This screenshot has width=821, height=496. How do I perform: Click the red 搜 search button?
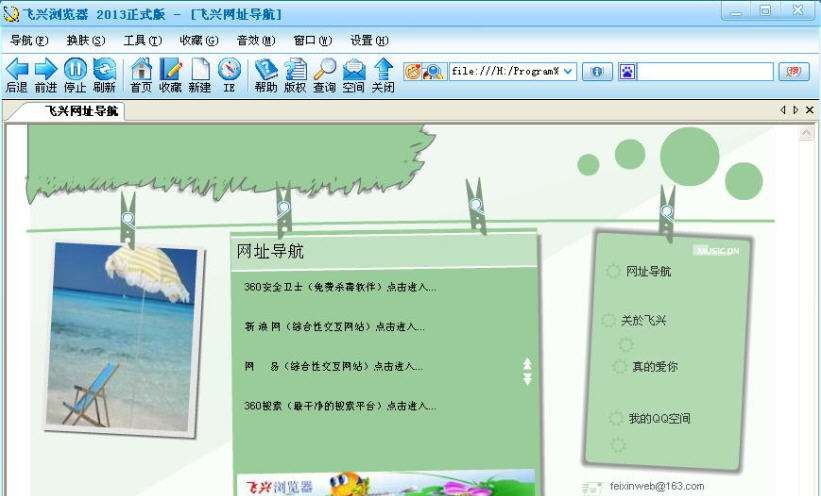point(794,71)
